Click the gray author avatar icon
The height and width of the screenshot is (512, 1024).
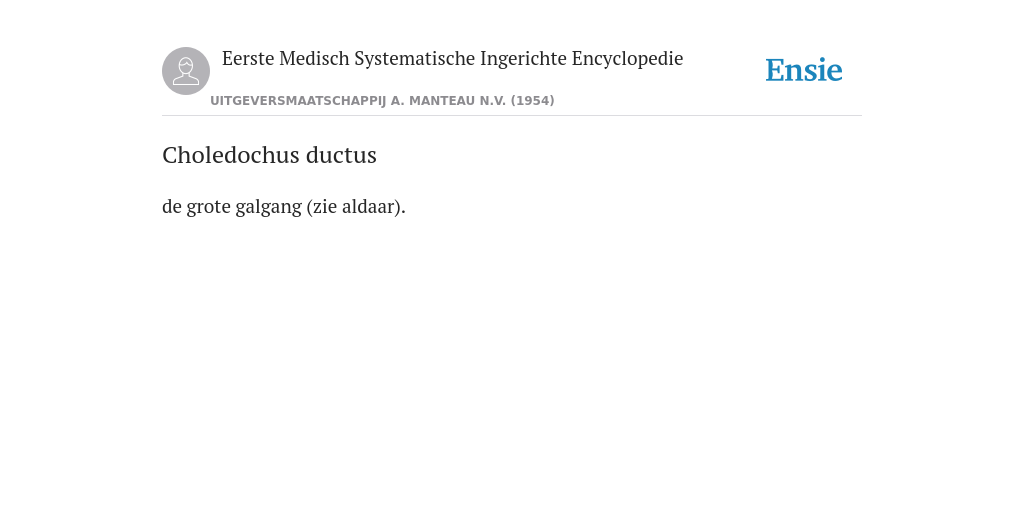click(186, 71)
